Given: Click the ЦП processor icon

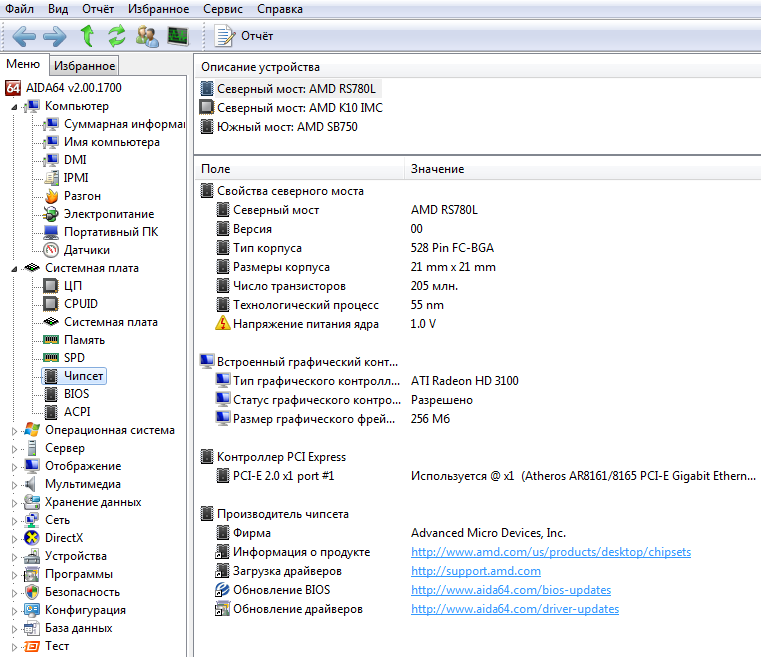Looking at the screenshot, I should click(50, 286).
